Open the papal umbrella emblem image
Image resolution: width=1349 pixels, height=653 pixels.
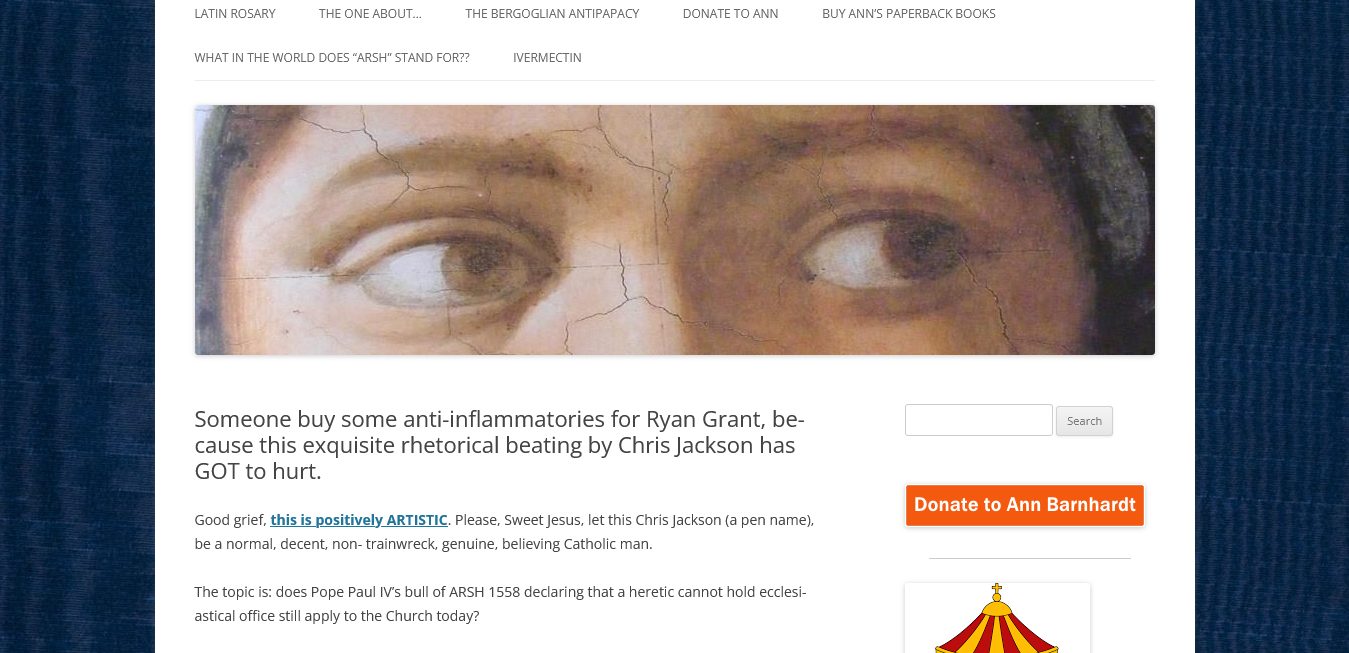[997, 618]
